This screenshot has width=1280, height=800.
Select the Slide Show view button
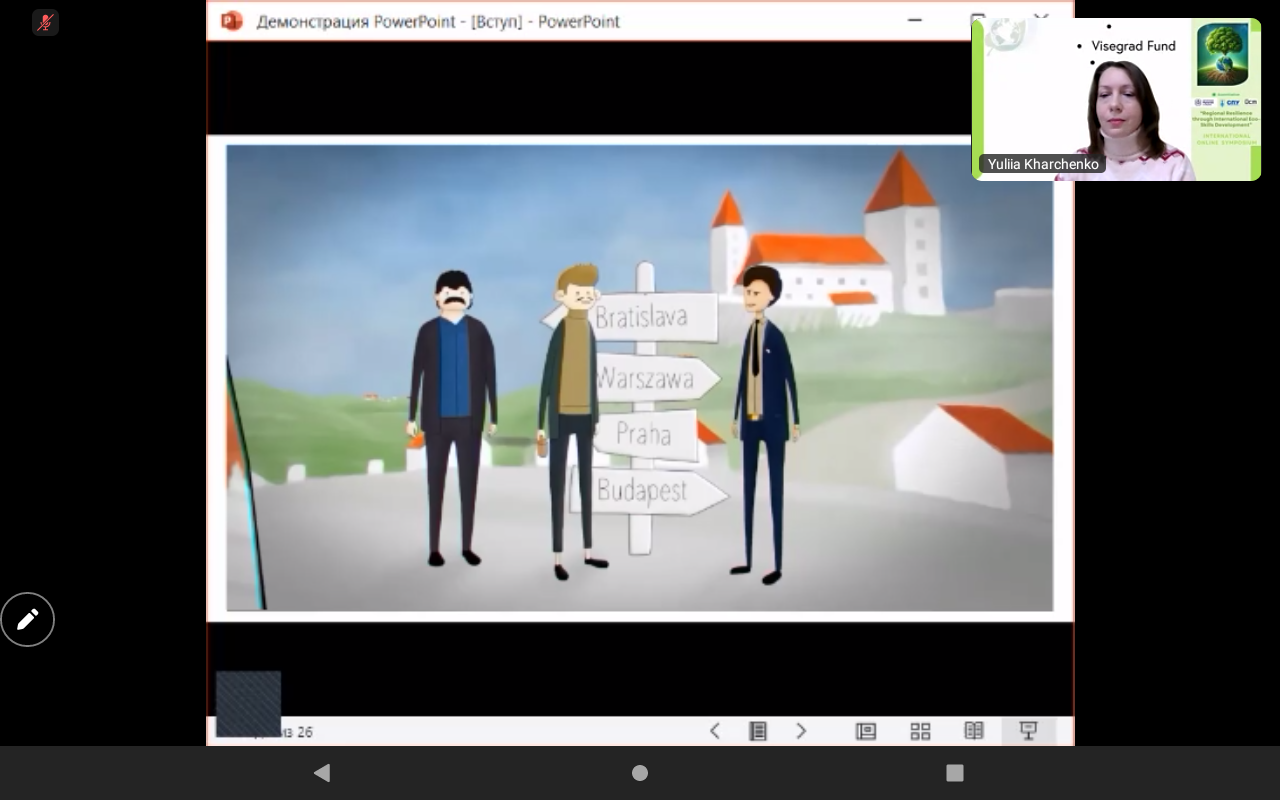pos(1027,731)
